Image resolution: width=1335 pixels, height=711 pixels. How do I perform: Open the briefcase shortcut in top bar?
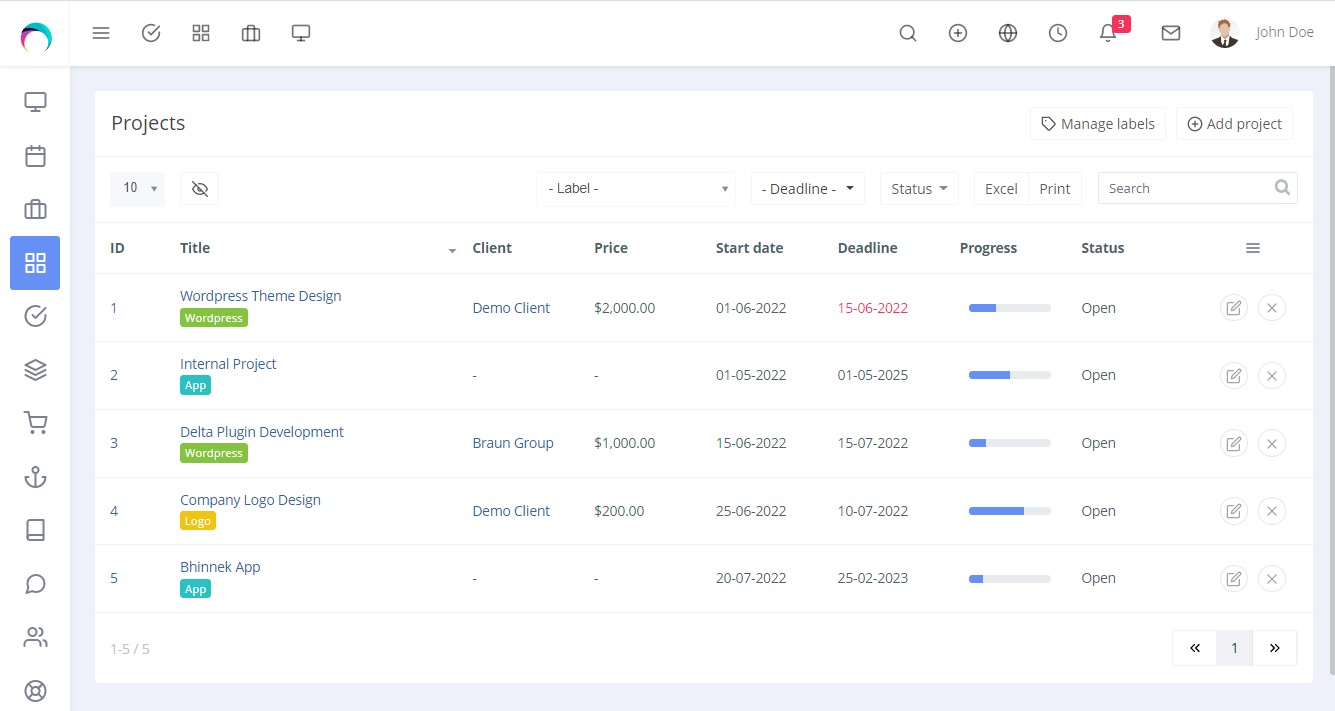click(x=251, y=33)
